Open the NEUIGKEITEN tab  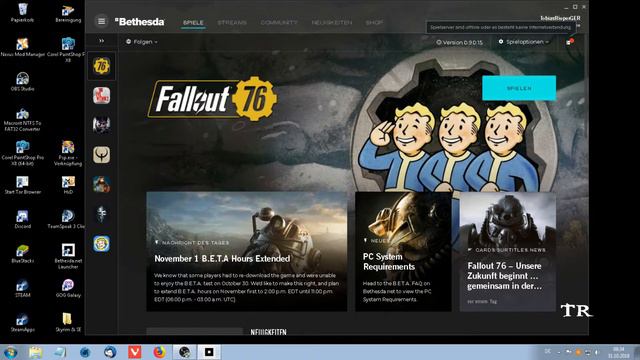point(332,22)
